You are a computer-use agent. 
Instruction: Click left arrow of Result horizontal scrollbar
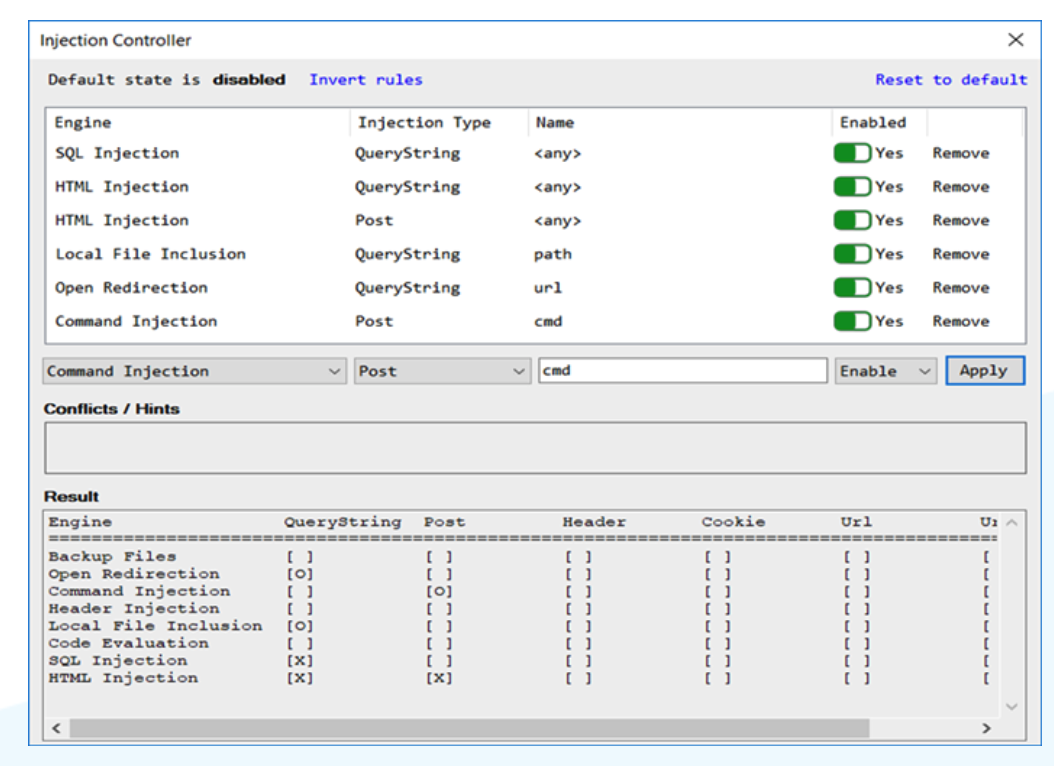point(56,728)
